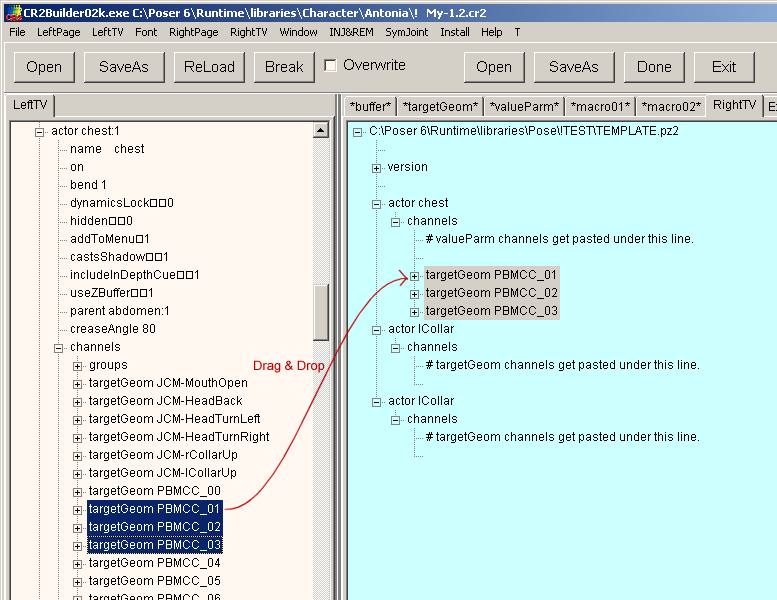This screenshot has height=600, width=777.
Task: Open the SymJoint menu
Action: pos(406,32)
